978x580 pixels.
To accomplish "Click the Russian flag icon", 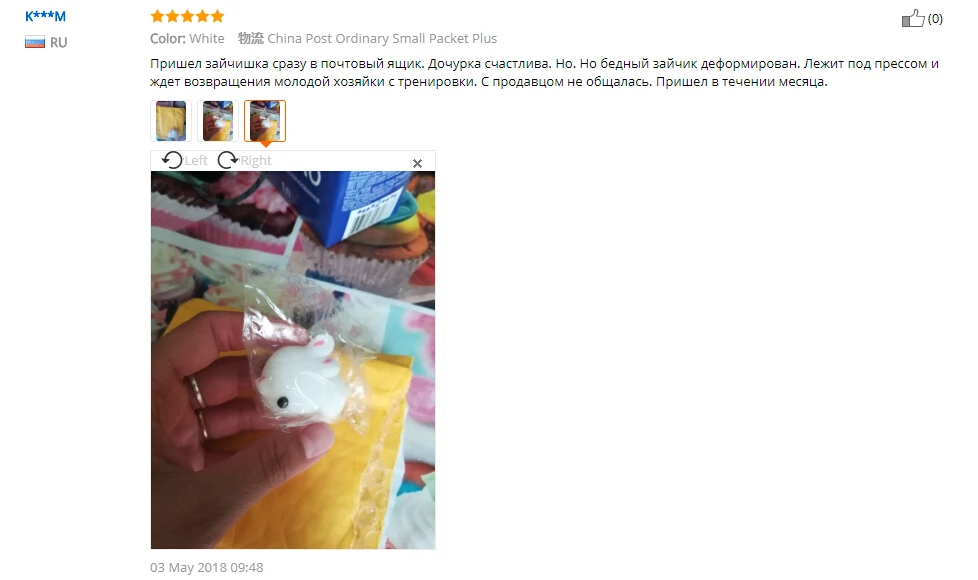I will [35, 42].
